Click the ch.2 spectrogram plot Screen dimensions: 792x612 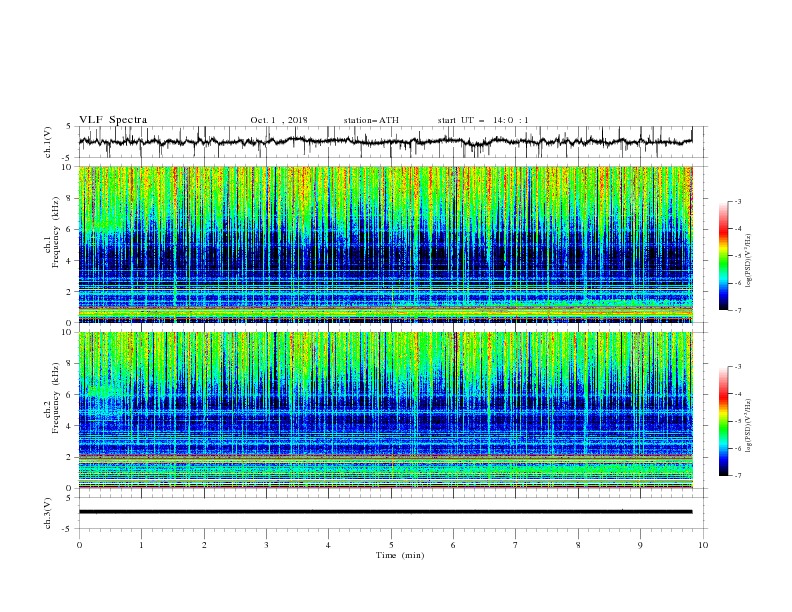click(x=386, y=410)
